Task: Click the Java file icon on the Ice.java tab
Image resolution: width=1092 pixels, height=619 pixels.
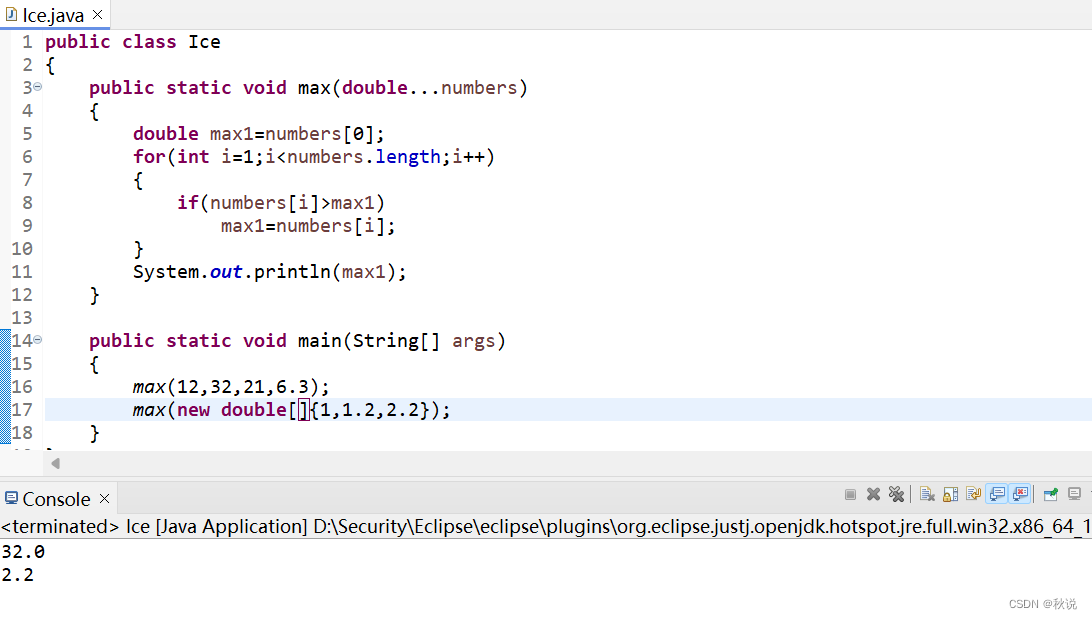Action: pos(11,14)
